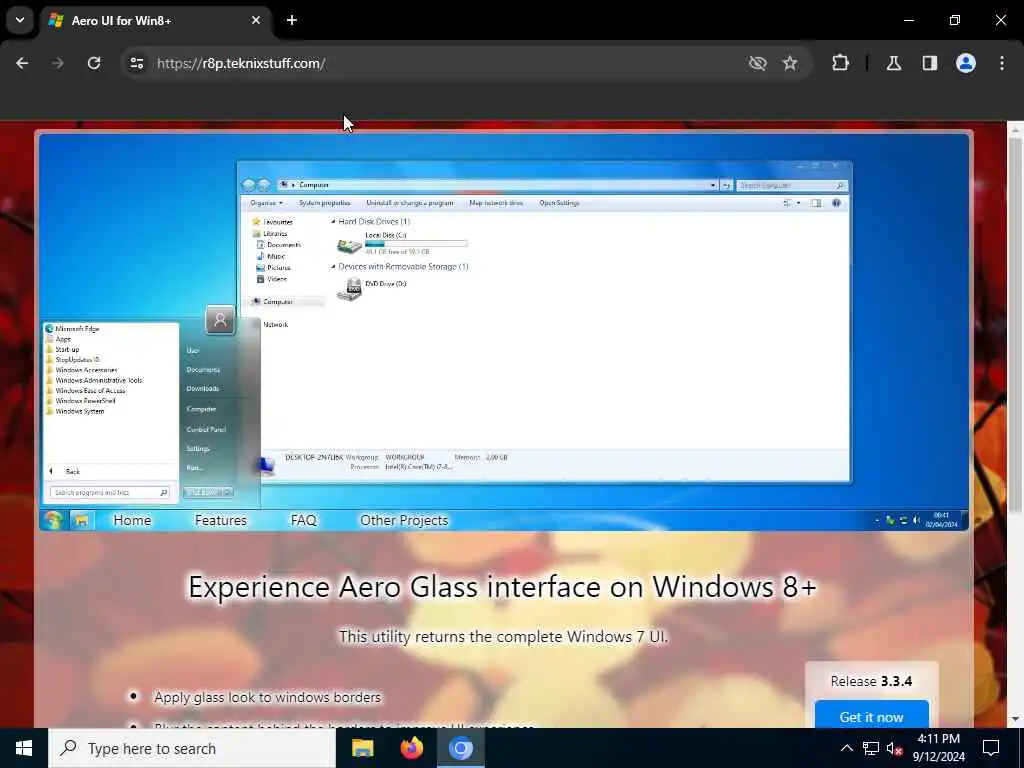Open Chrome Labs flask icon
This screenshot has height=768, width=1024.
[894, 63]
